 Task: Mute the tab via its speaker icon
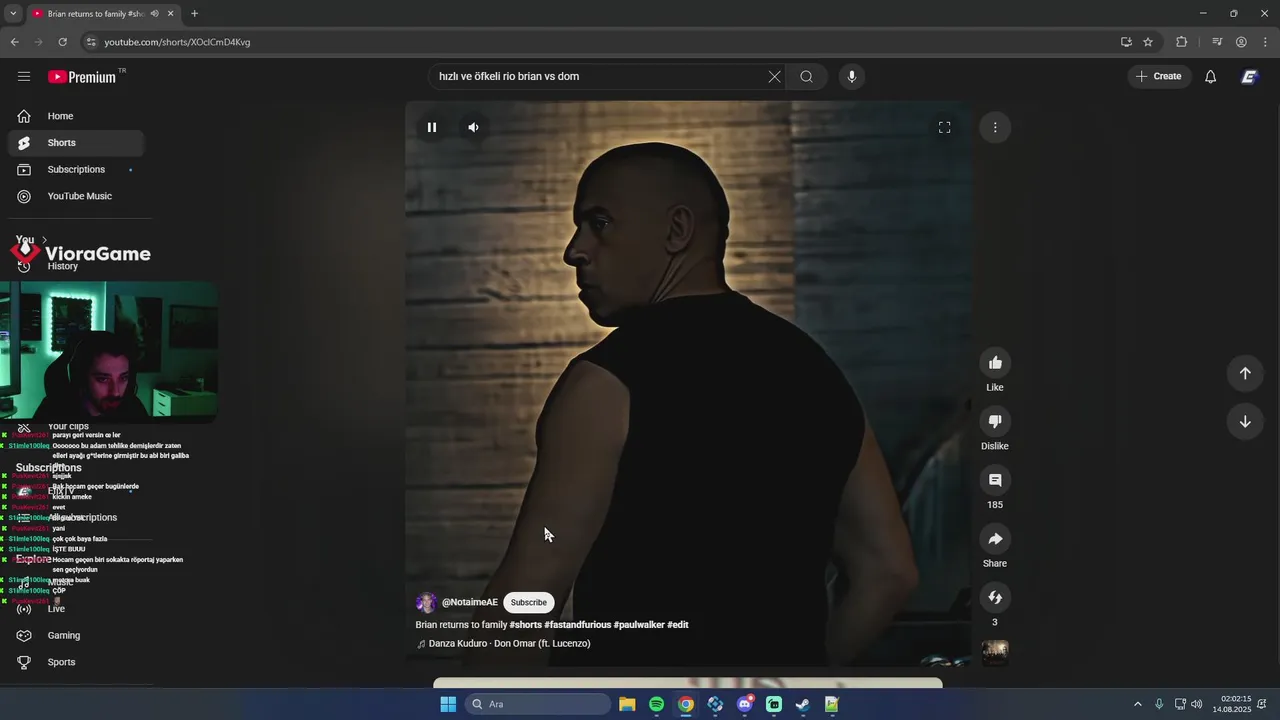pyautogui.click(x=154, y=14)
